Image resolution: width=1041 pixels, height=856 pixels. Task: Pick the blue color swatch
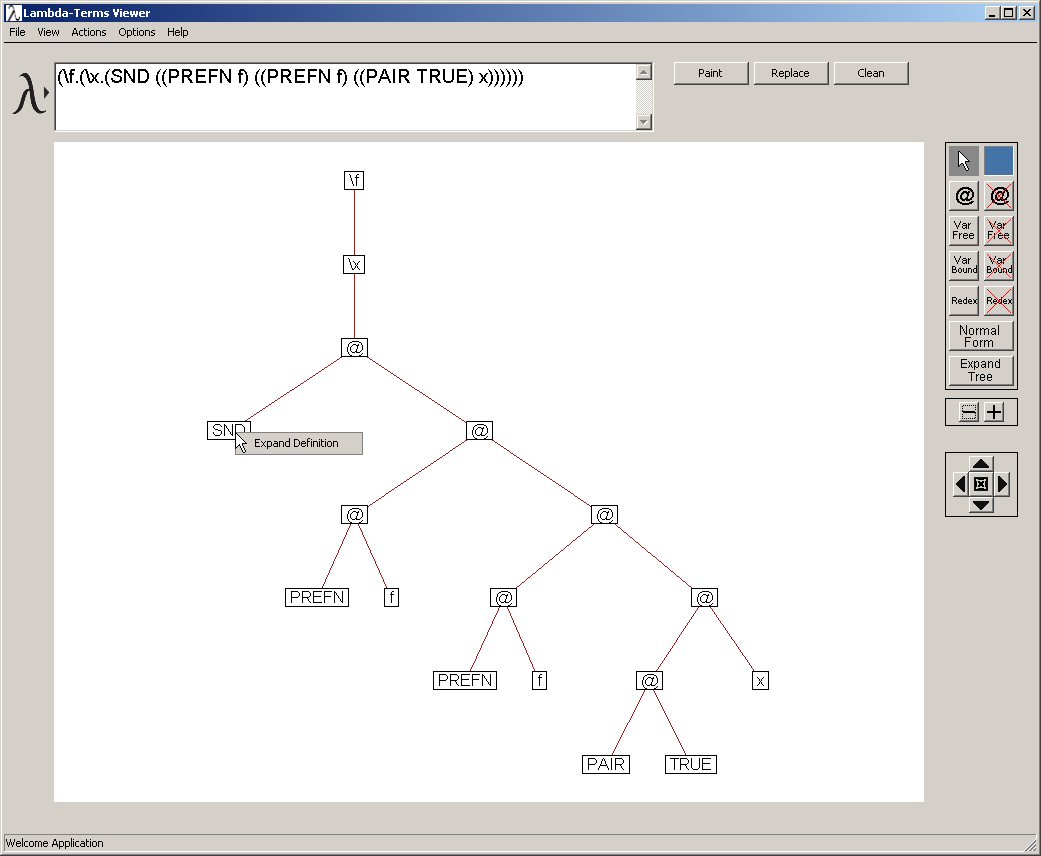click(x=998, y=161)
